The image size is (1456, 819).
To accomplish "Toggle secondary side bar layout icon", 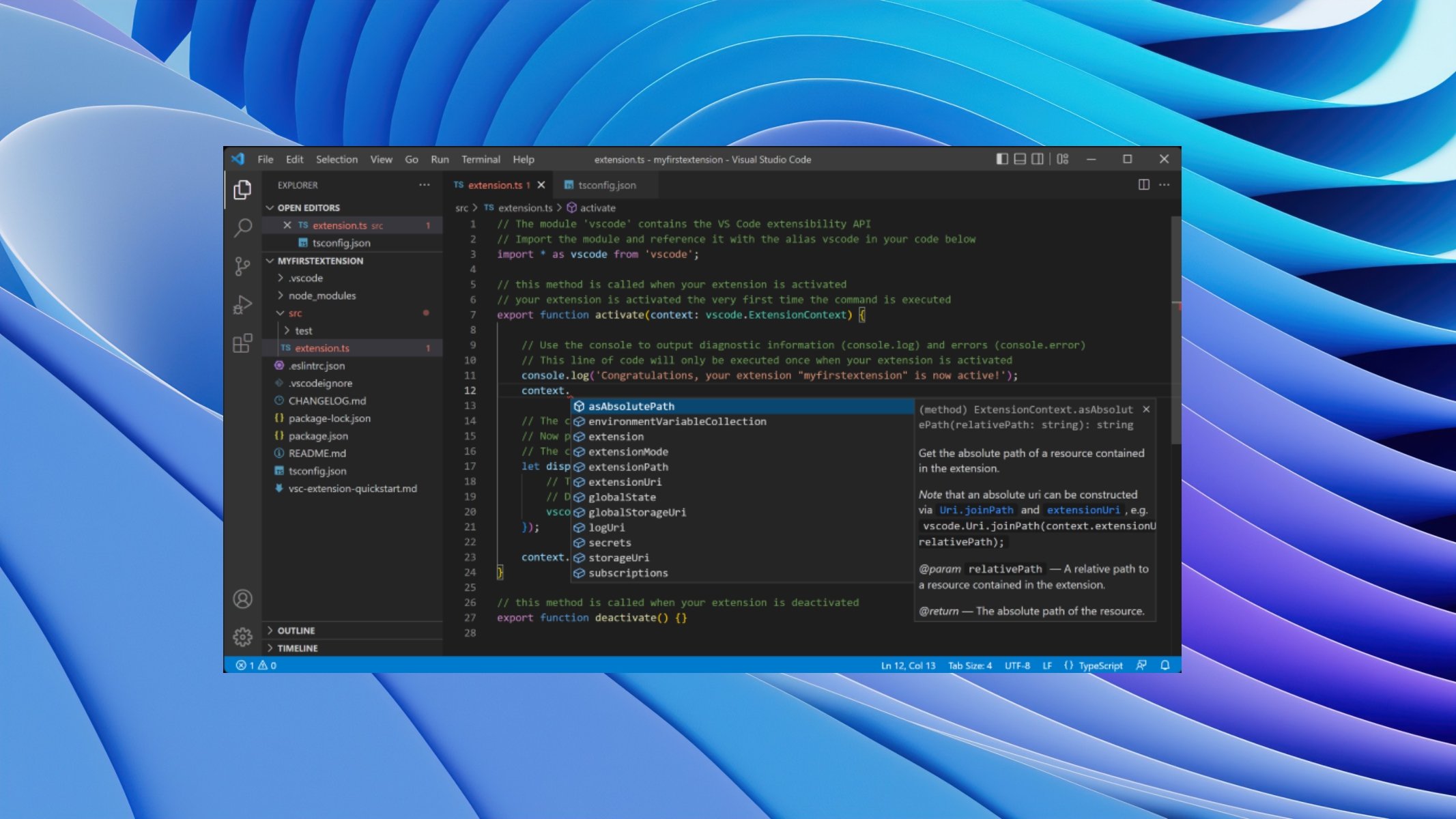I will pos(1038,159).
